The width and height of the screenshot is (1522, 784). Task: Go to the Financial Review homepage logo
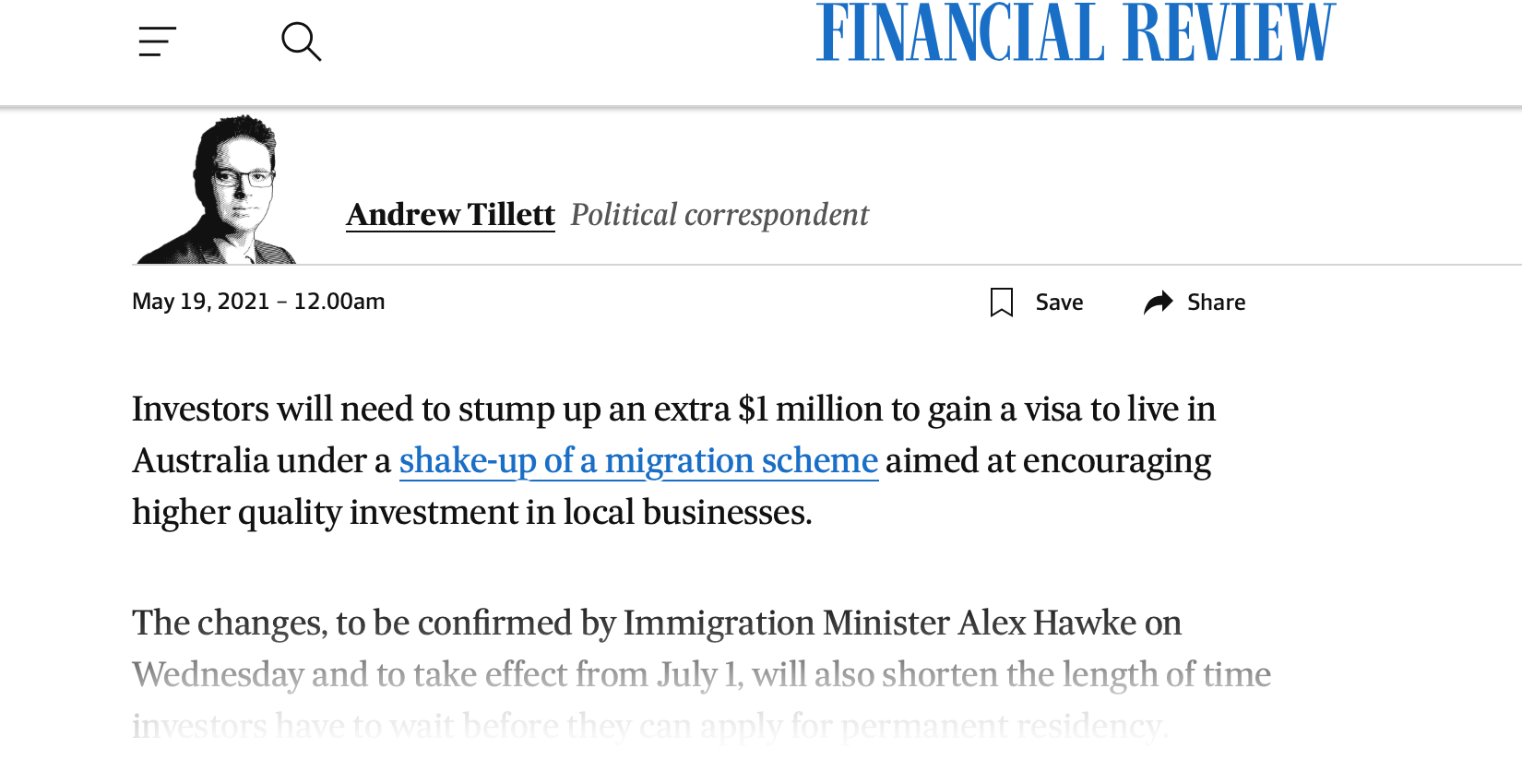1076,32
